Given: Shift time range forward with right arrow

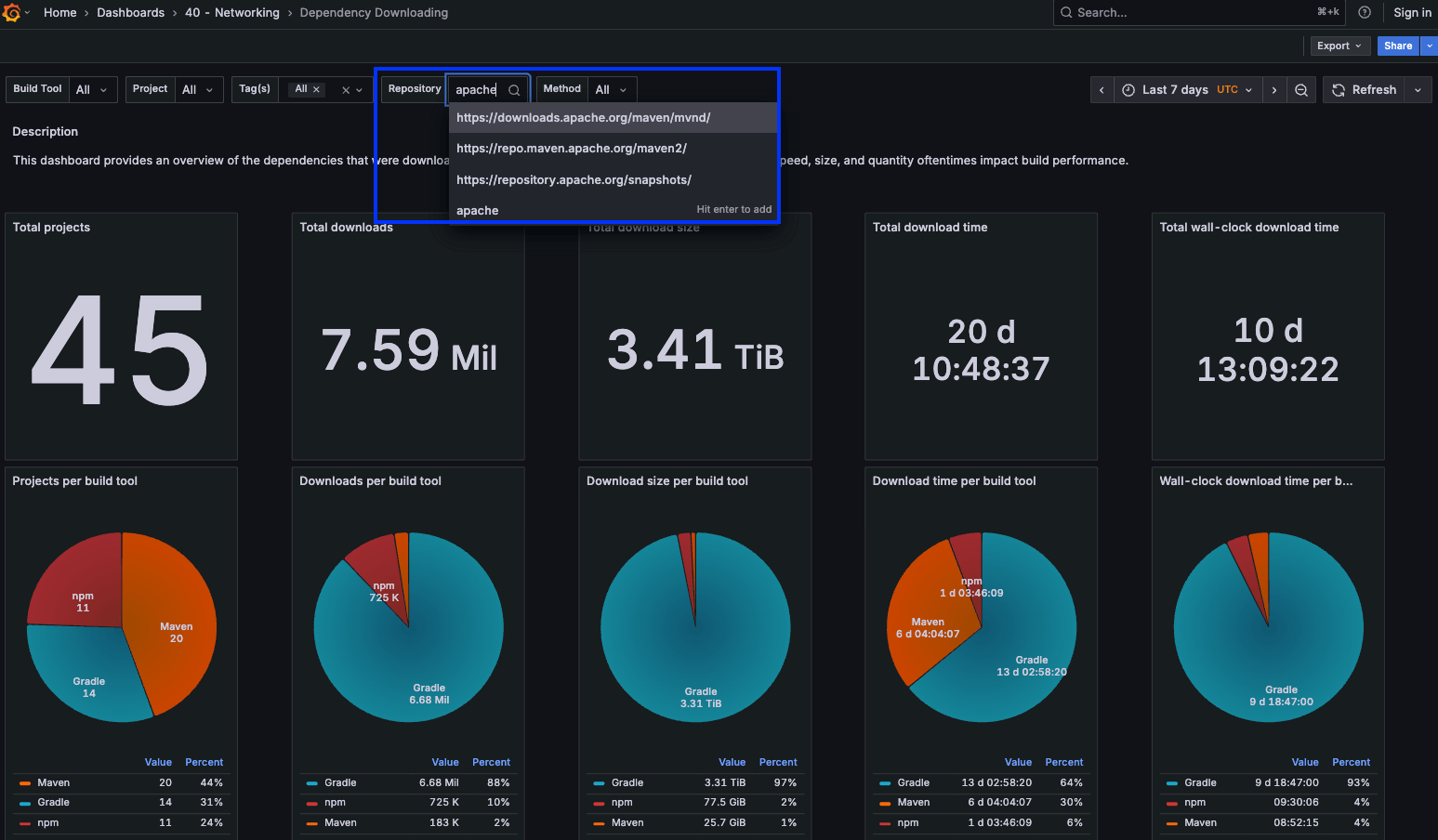Looking at the screenshot, I should 1273,89.
